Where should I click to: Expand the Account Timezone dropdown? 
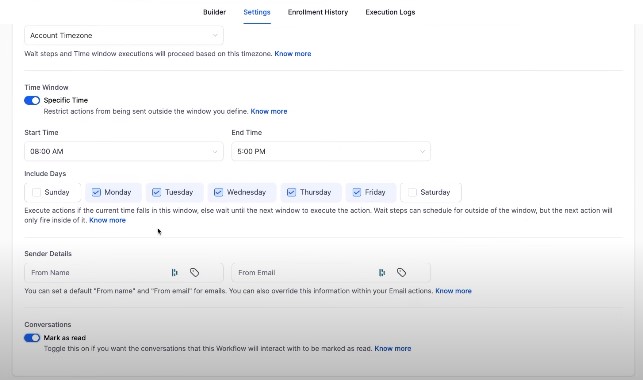[x=124, y=36]
